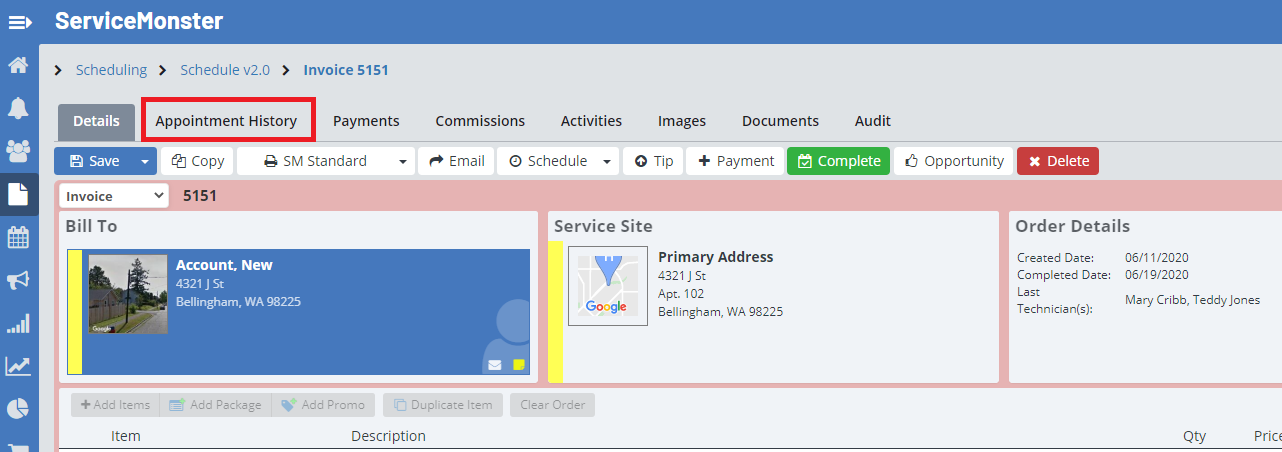
Task: Open the line chart icon in sidebar
Action: click(18, 366)
